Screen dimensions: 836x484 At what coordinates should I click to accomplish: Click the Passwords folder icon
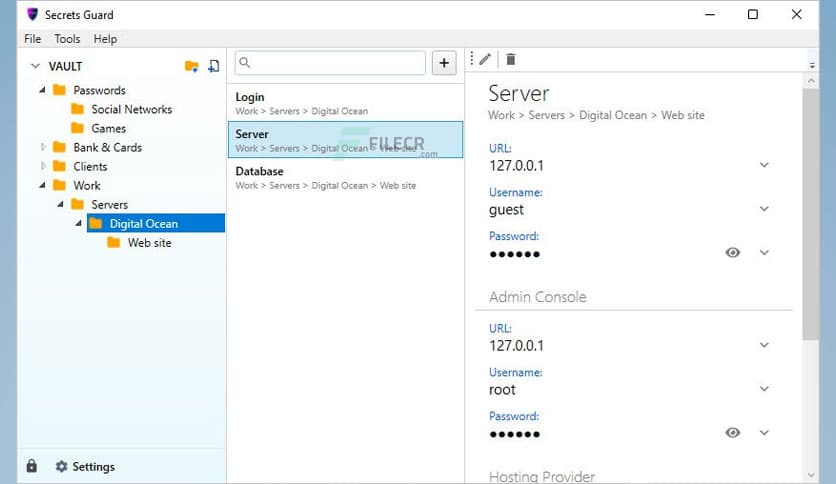[x=60, y=90]
